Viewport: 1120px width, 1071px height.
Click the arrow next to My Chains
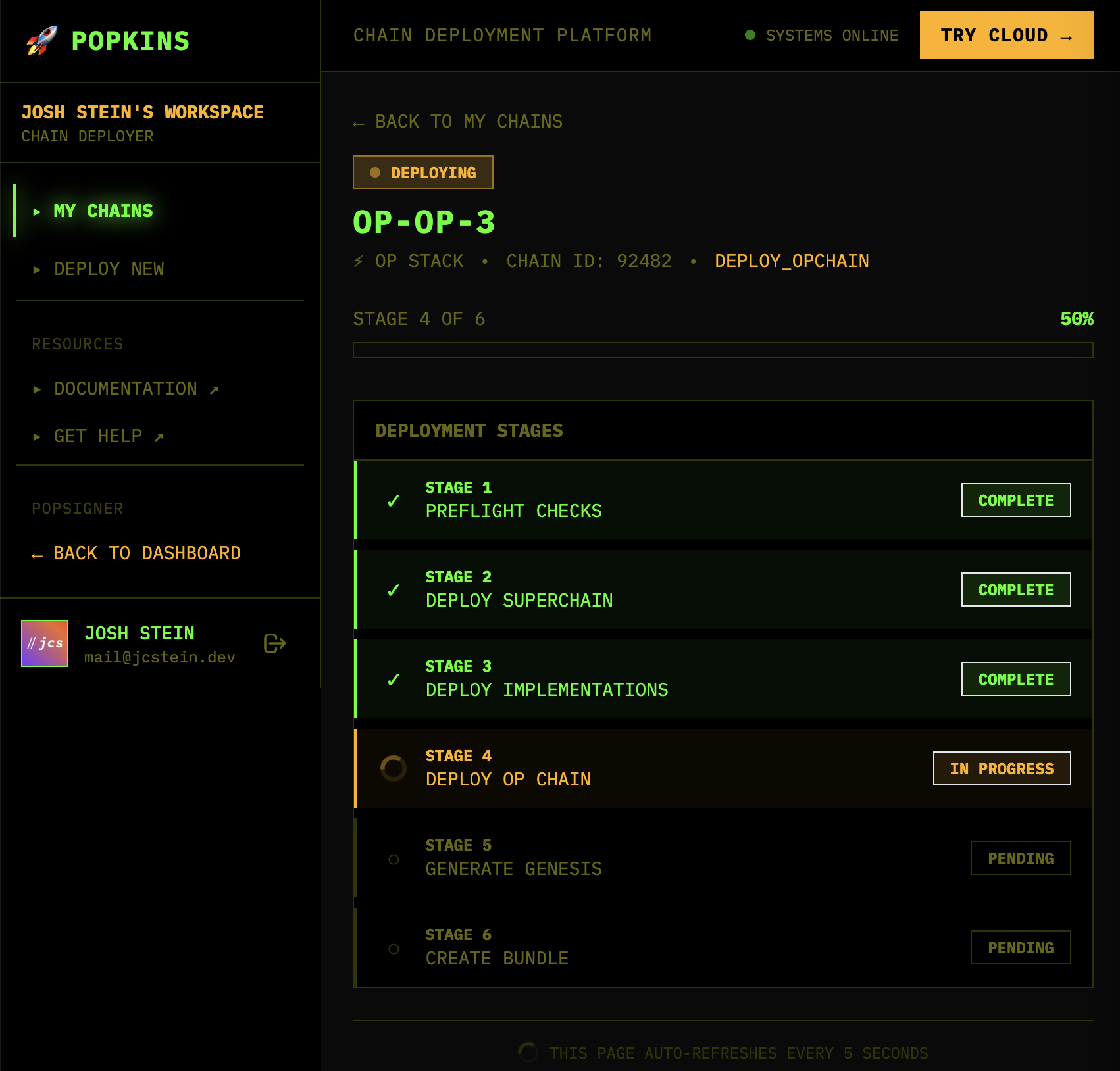37,211
